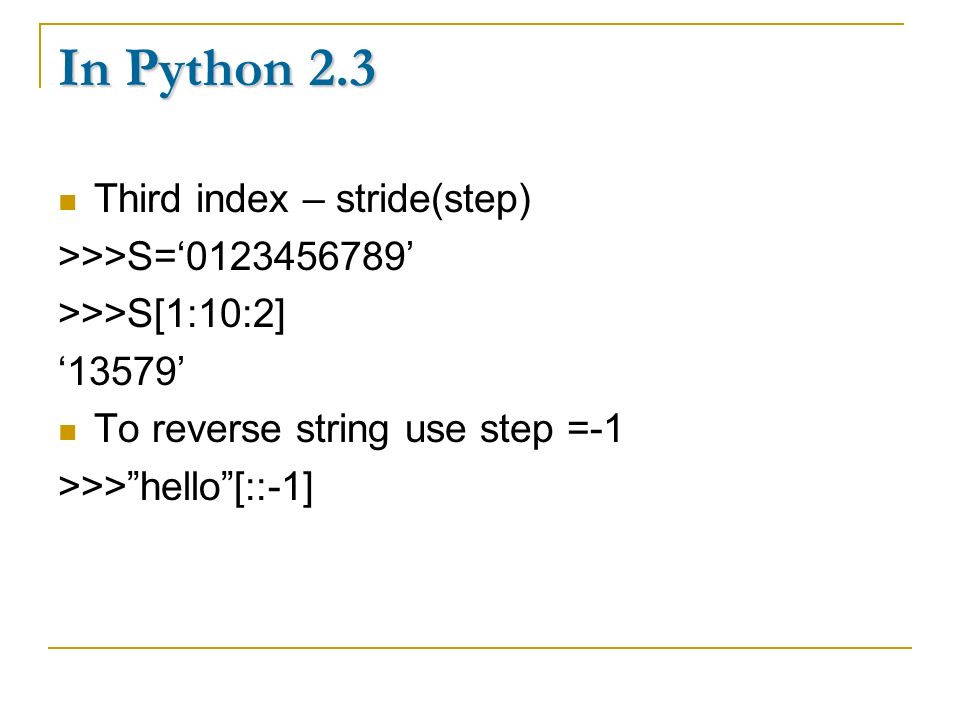
Task: Click the word 'string' in the second bullet
Action: [x=342, y=431]
